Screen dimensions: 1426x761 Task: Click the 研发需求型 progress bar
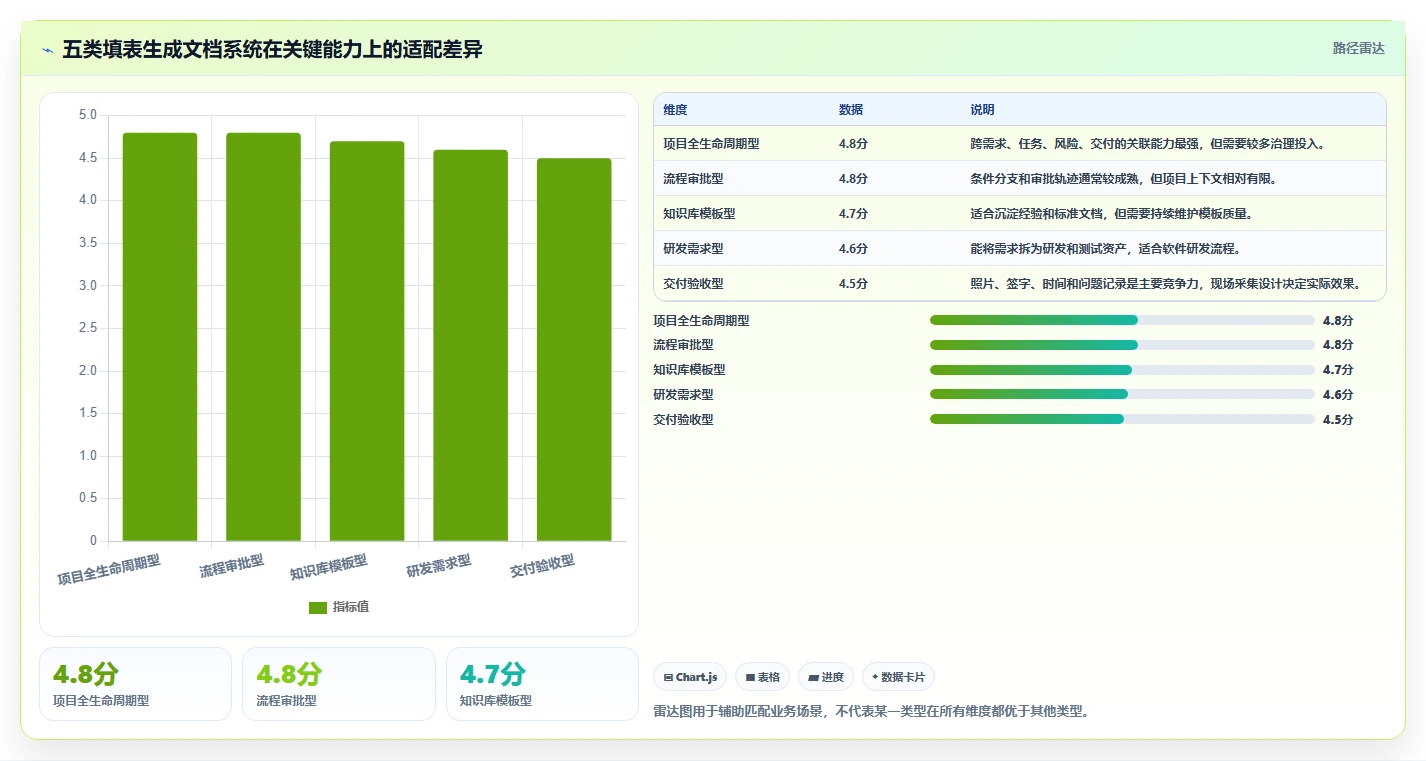tap(1122, 394)
